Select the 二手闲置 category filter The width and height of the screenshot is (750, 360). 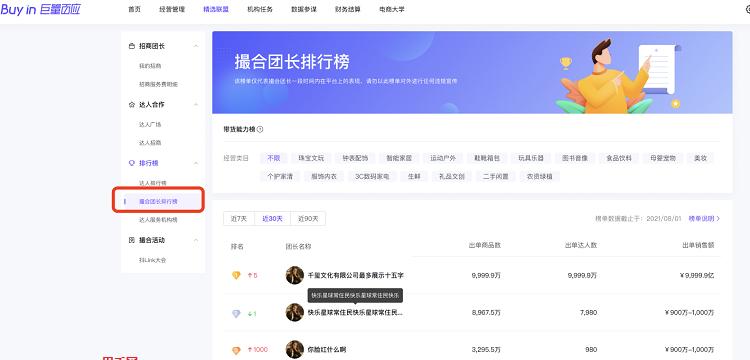[x=496, y=176]
